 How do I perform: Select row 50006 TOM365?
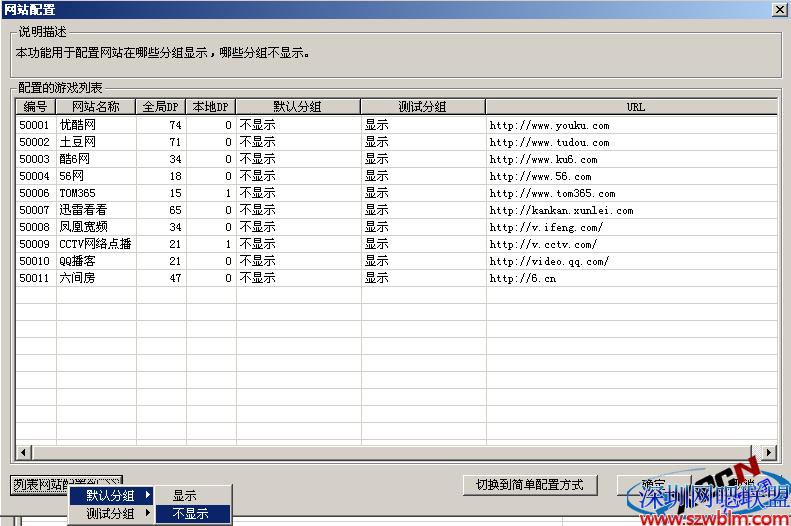[397, 193]
